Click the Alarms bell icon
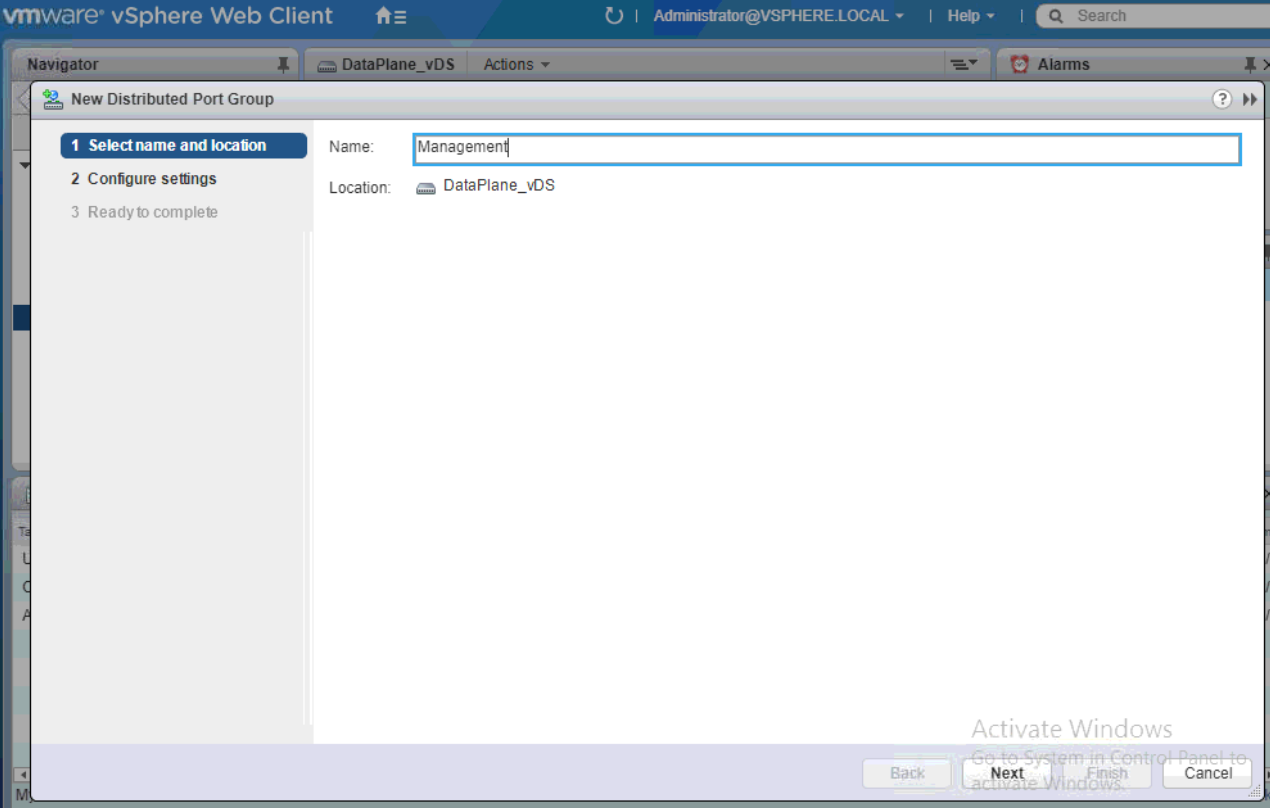 point(1019,64)
